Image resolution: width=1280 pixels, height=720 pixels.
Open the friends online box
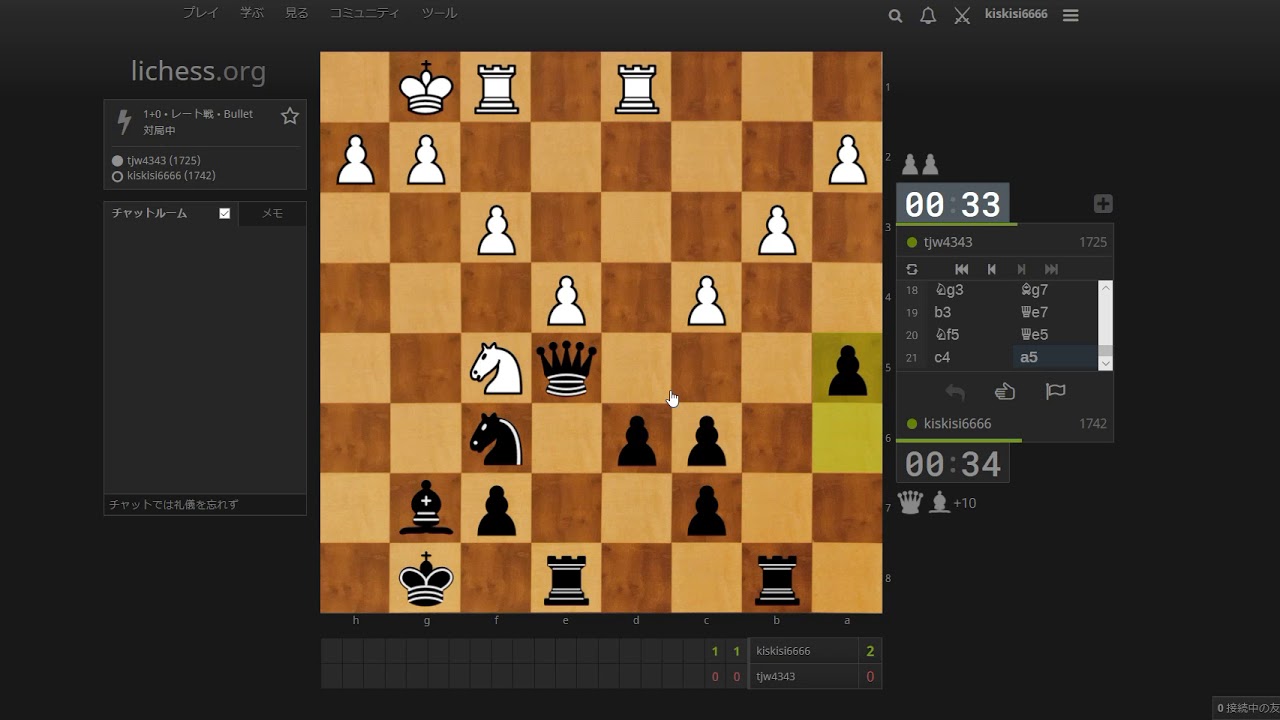point(1246,708)
